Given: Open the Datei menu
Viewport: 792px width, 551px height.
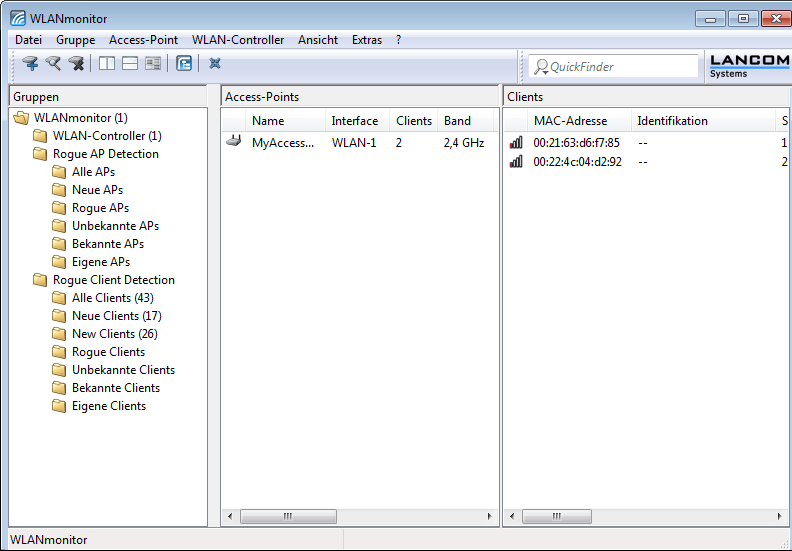Looking at the screenshot, I should click(29, 40).
